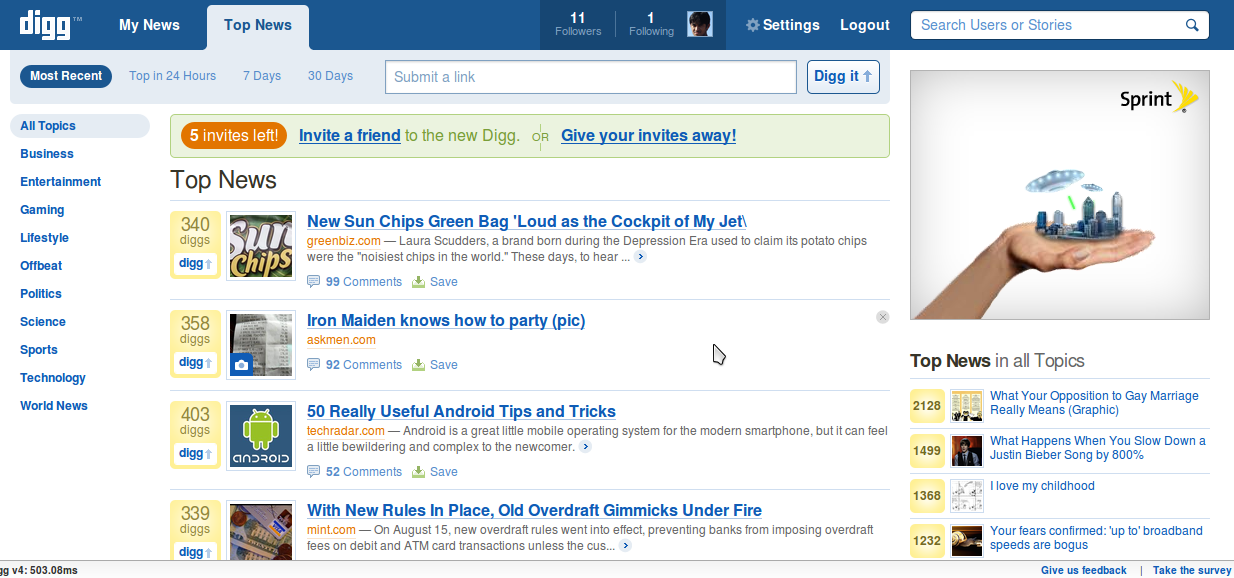The image size is (1234, 578).
Task: Open Settings via the gear icon
Action: [753, 25]
